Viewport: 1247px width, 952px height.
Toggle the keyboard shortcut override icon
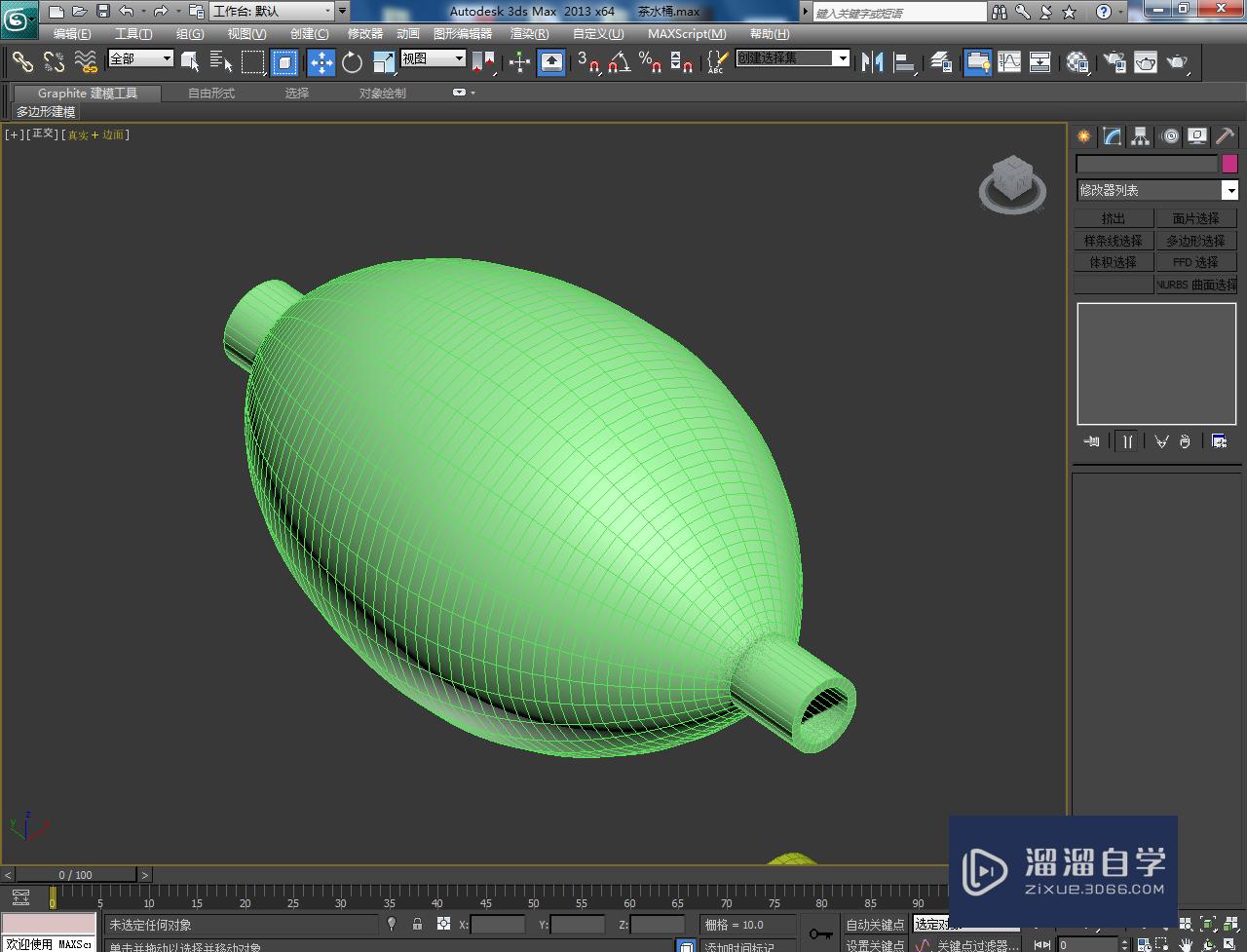click(x=551, y=62)
